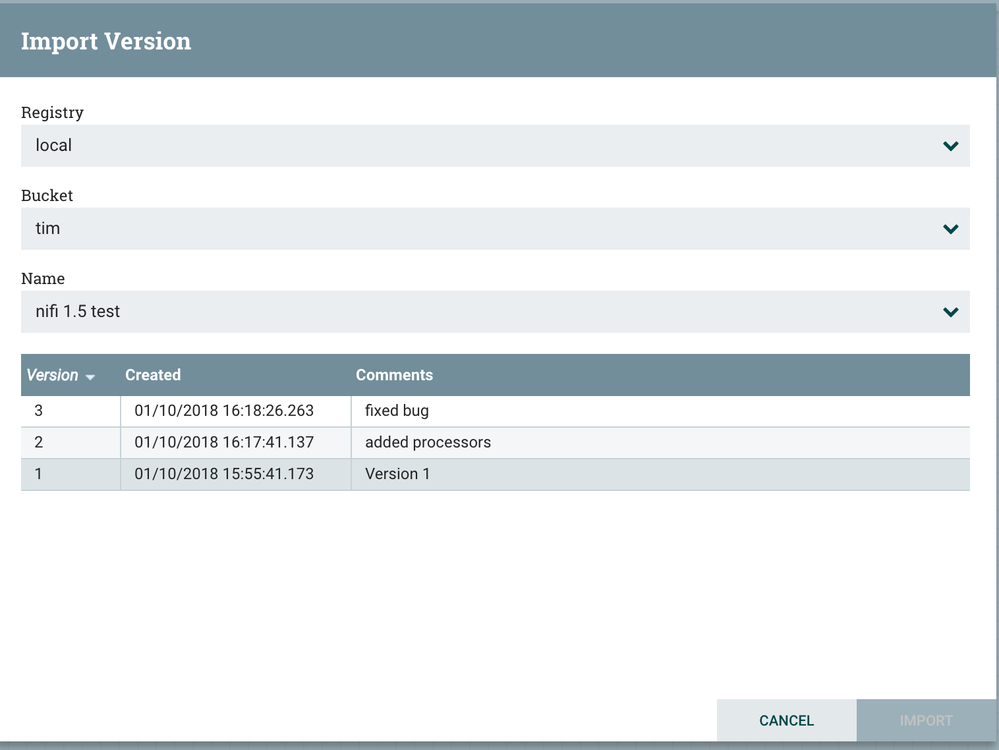Click the Name dropdown chevron icon
The image size is (999, 750).
pos(950,311)
